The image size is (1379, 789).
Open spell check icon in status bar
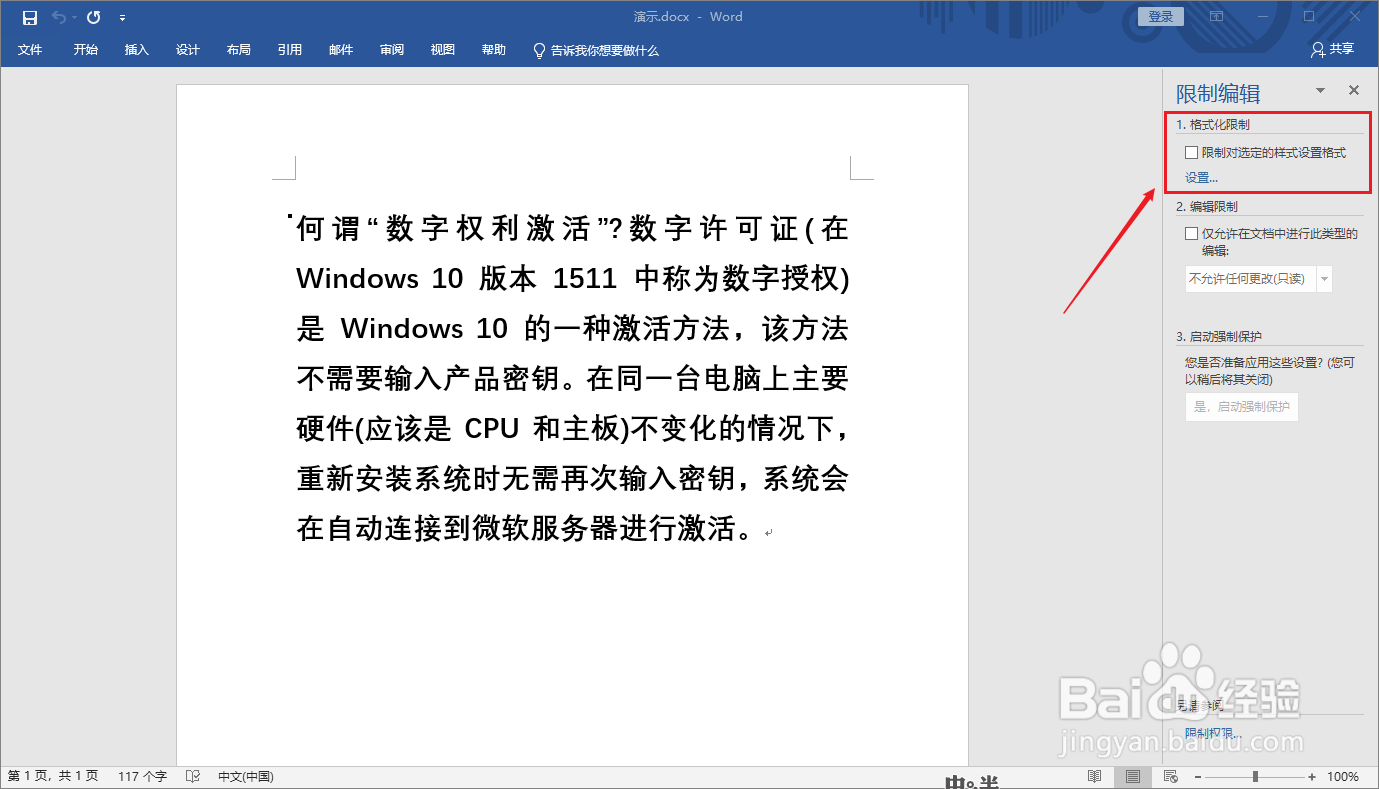[x=194, y=775]
